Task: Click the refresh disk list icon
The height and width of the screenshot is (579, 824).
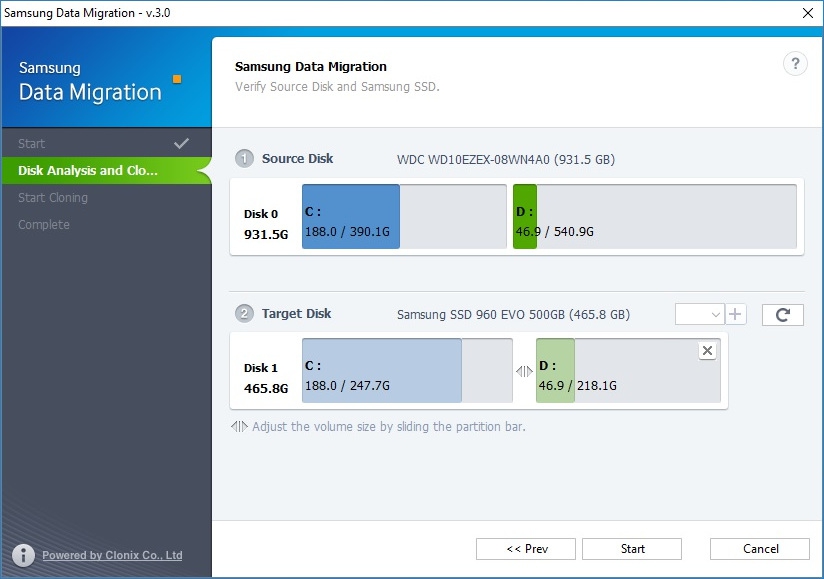Action: [782, 315]
